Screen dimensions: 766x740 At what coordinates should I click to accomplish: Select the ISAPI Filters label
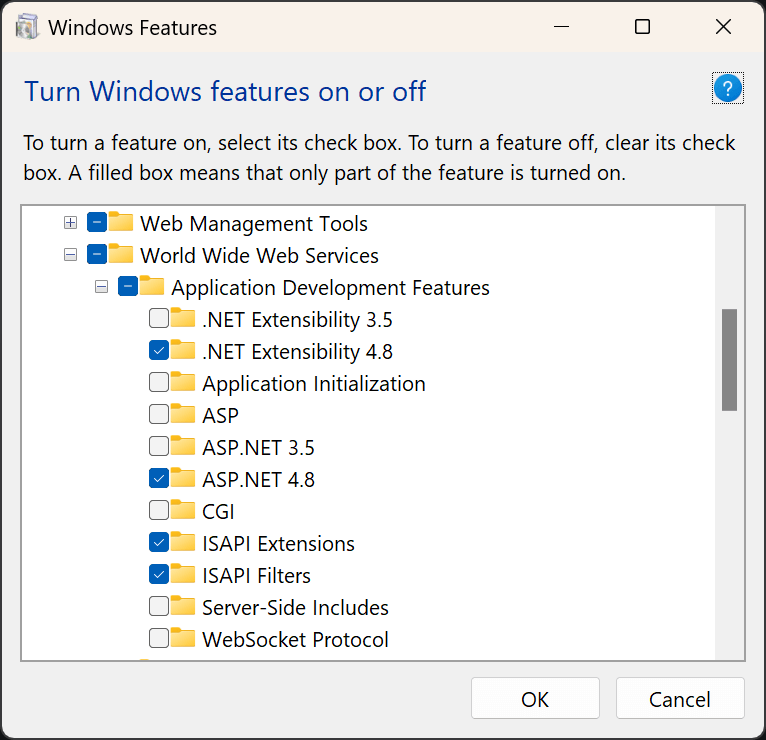point(256,576)
